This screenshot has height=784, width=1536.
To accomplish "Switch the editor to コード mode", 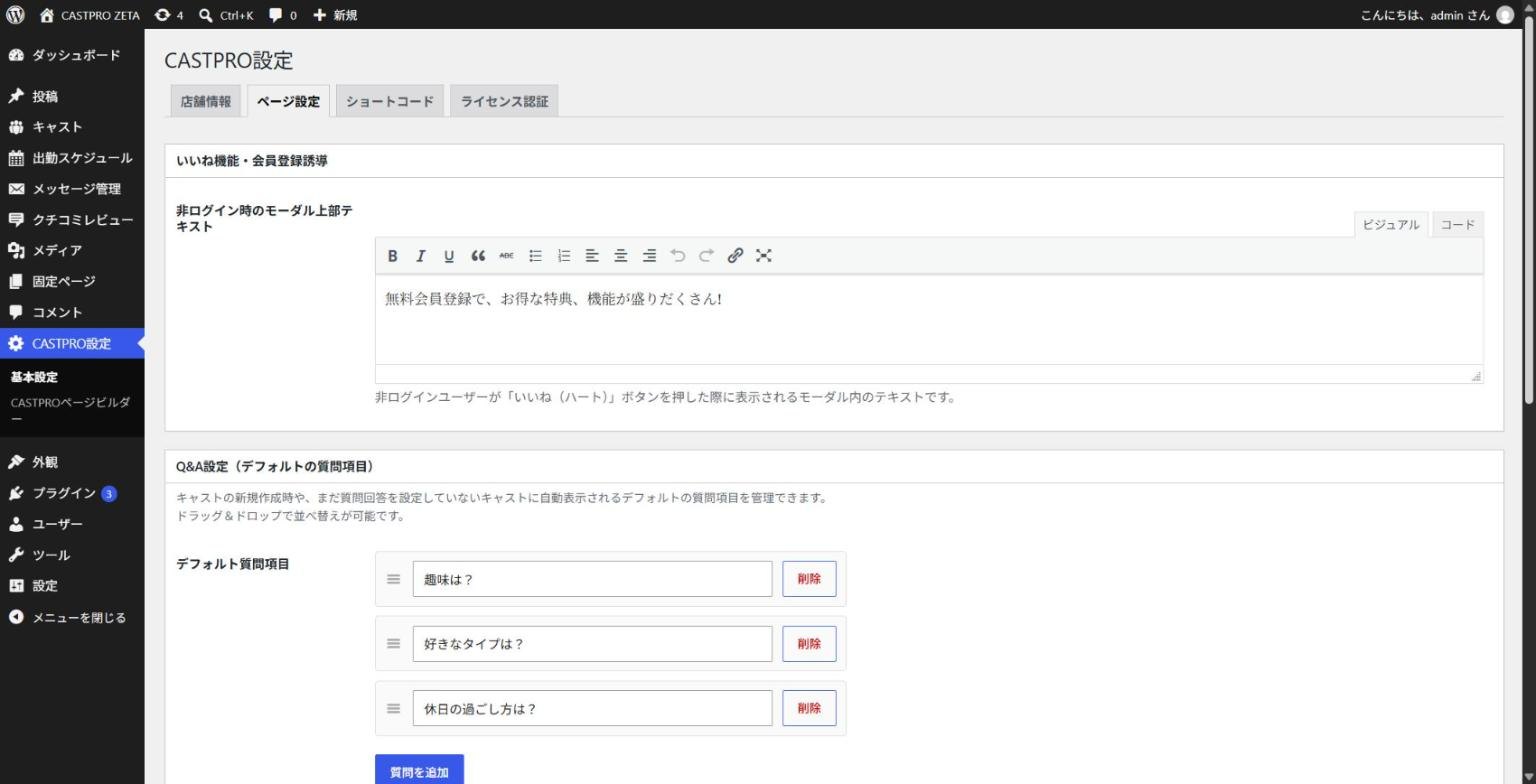I will click(x=1458, y=225).
